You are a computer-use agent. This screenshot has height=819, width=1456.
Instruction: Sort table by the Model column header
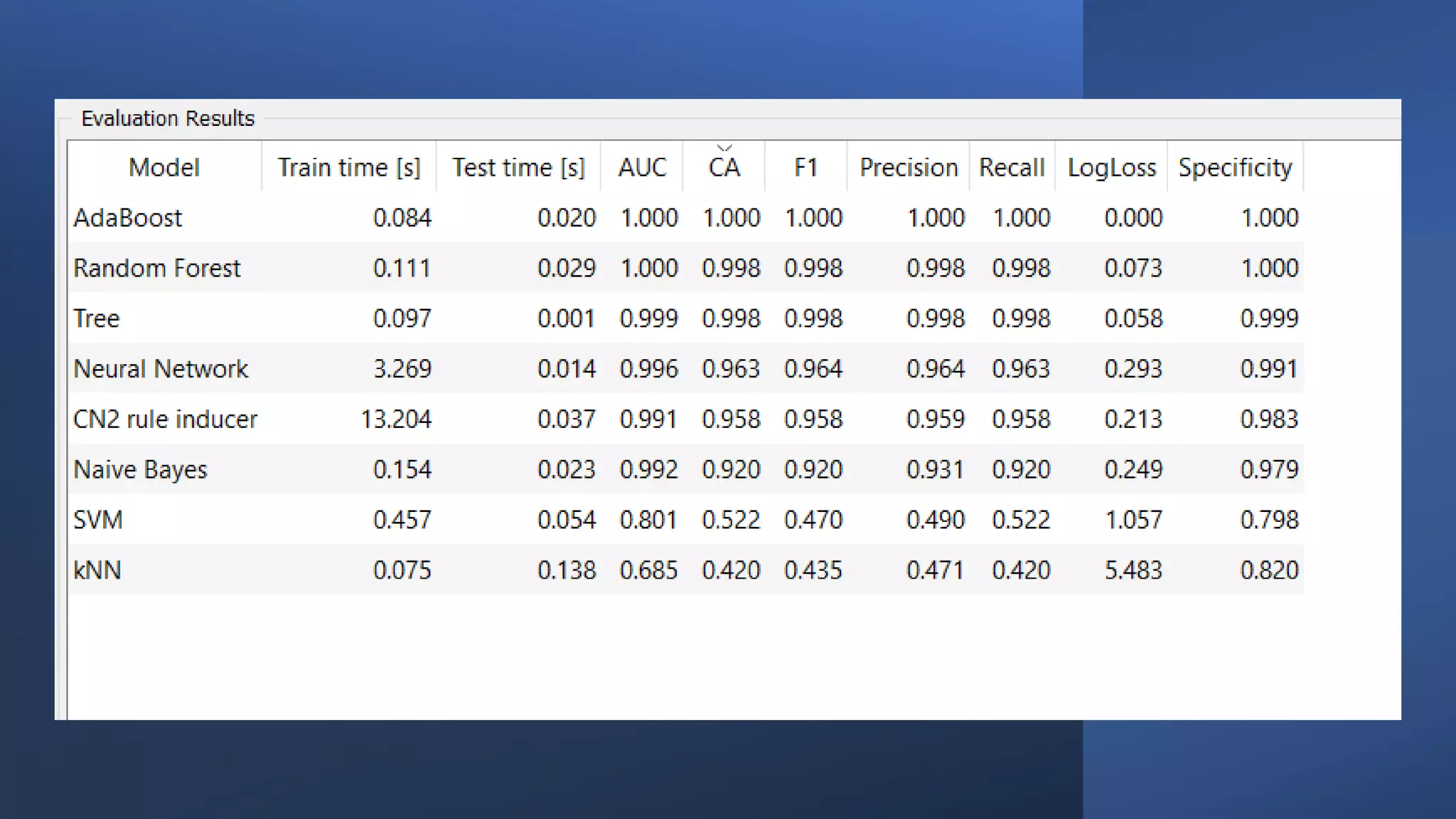tap(164, 168)
